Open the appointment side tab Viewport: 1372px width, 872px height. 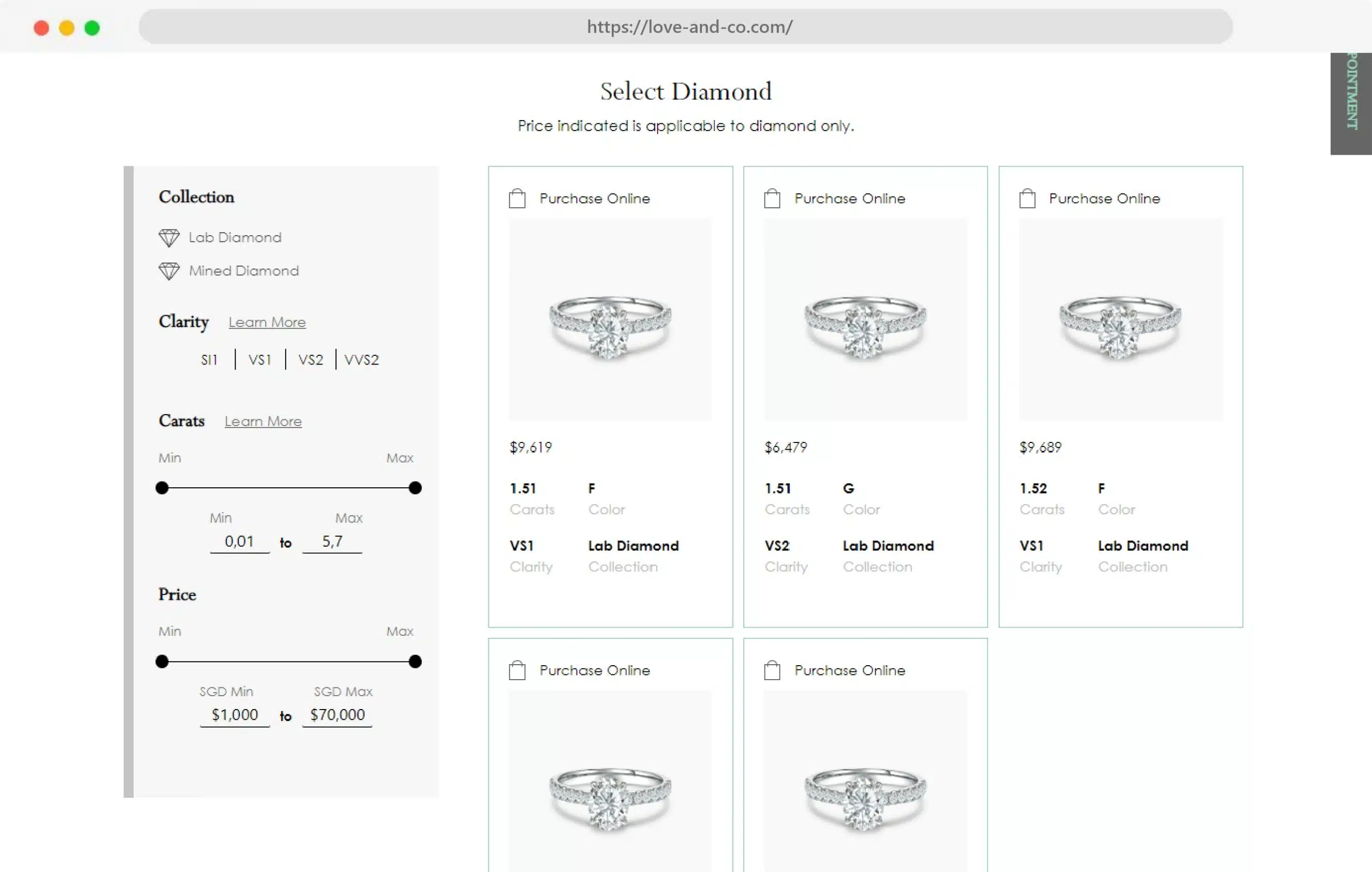(x=1350, y=103)
